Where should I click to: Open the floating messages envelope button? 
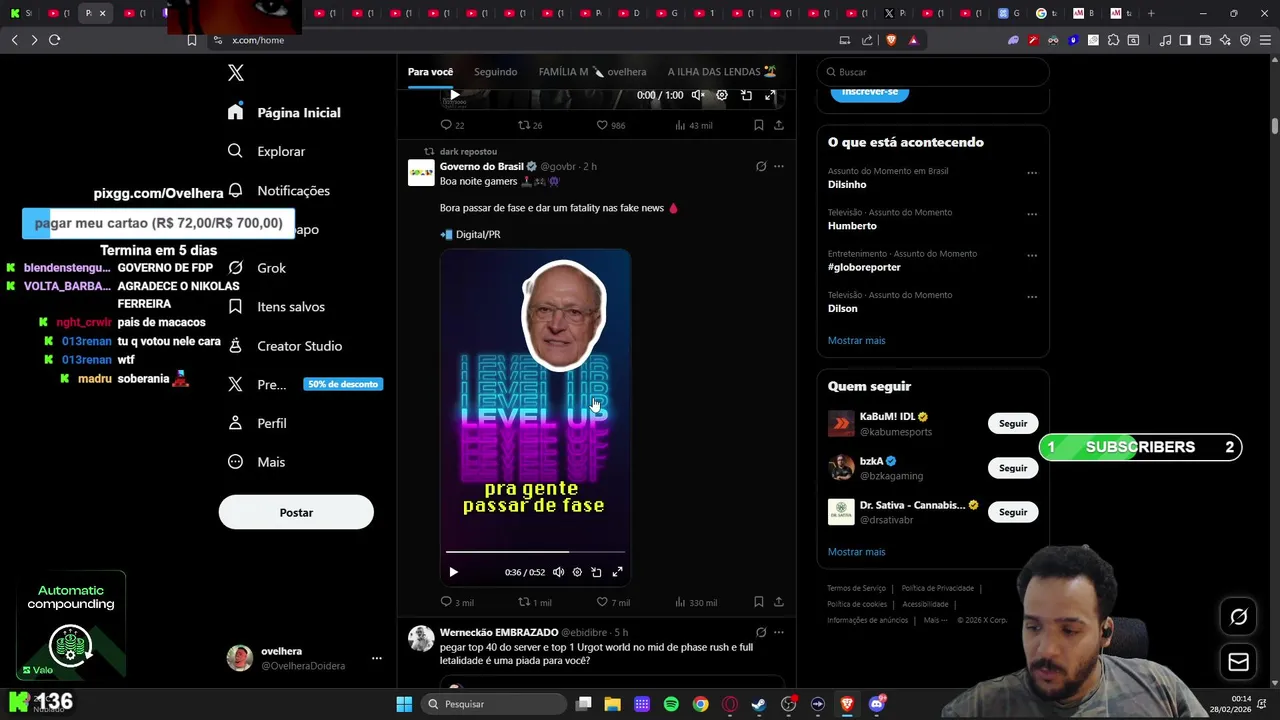[1238, 662]
